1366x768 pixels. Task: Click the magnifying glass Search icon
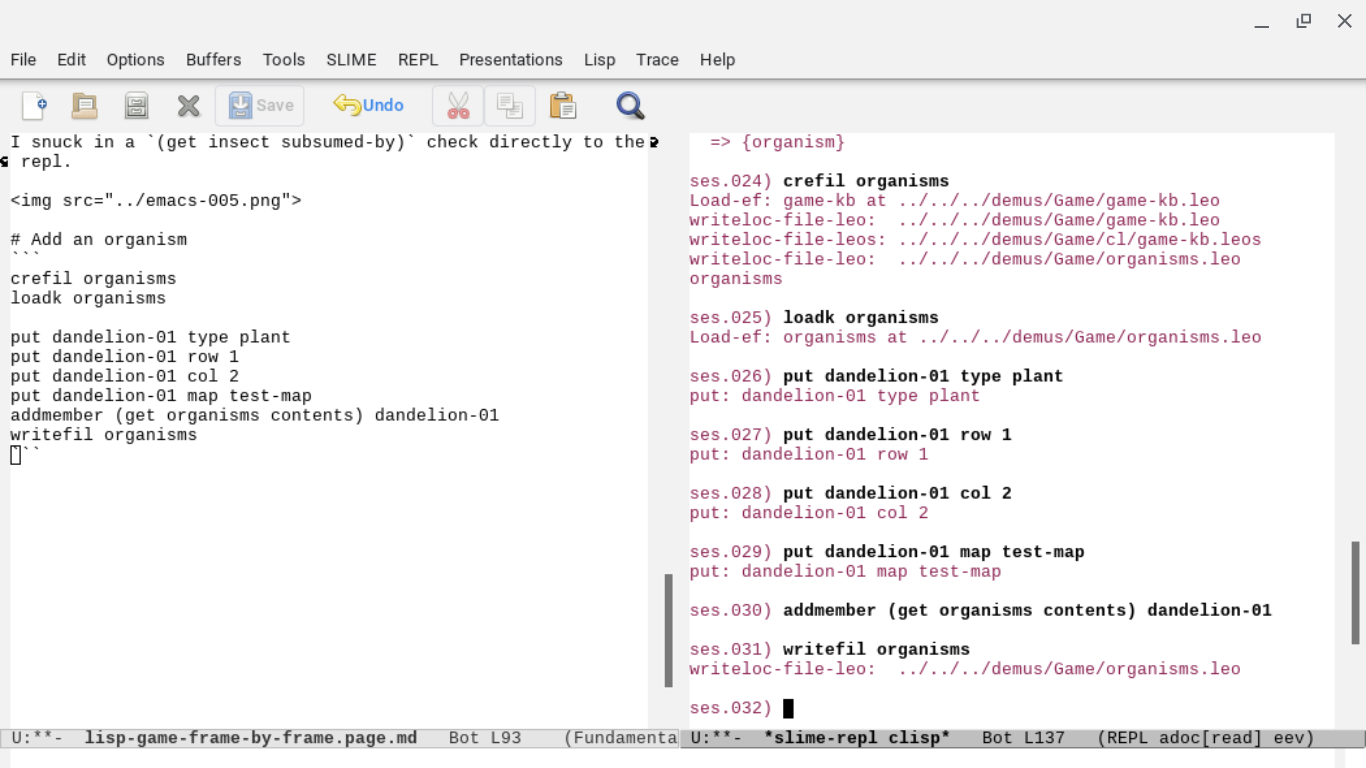(x=630, y=105)
